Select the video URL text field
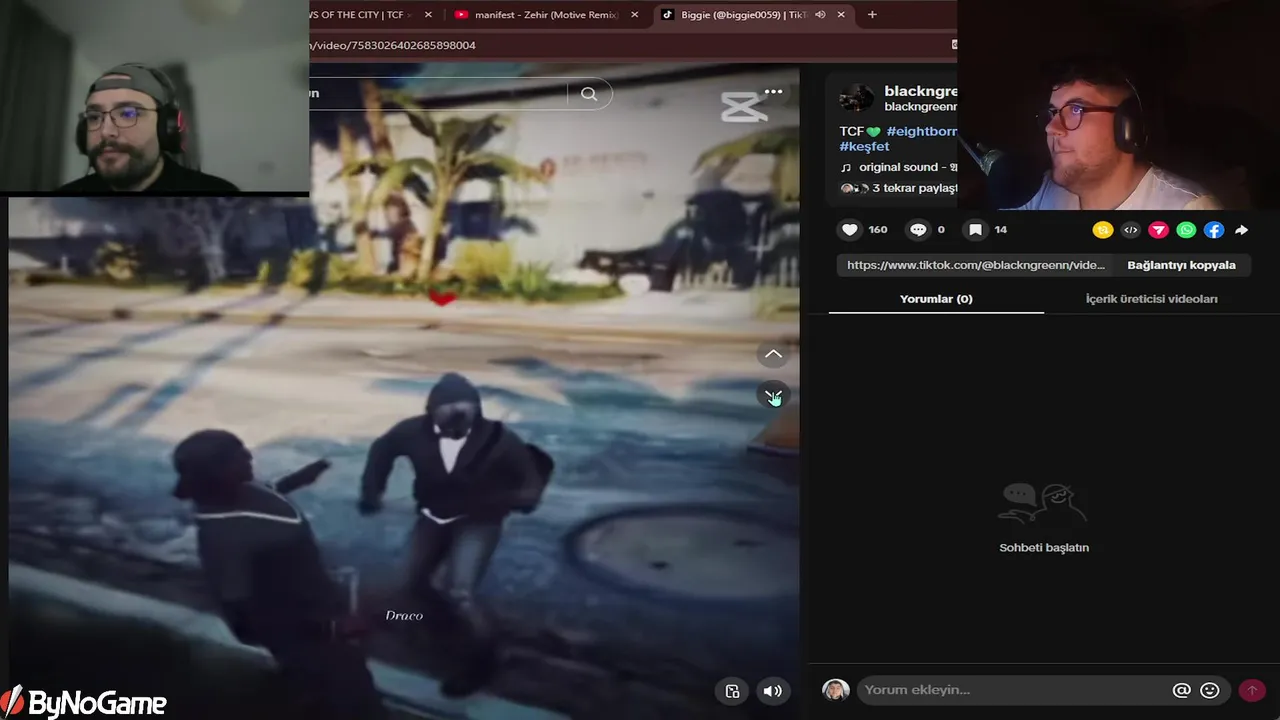This screenshot has width=1280, height=720. [975, 265]
